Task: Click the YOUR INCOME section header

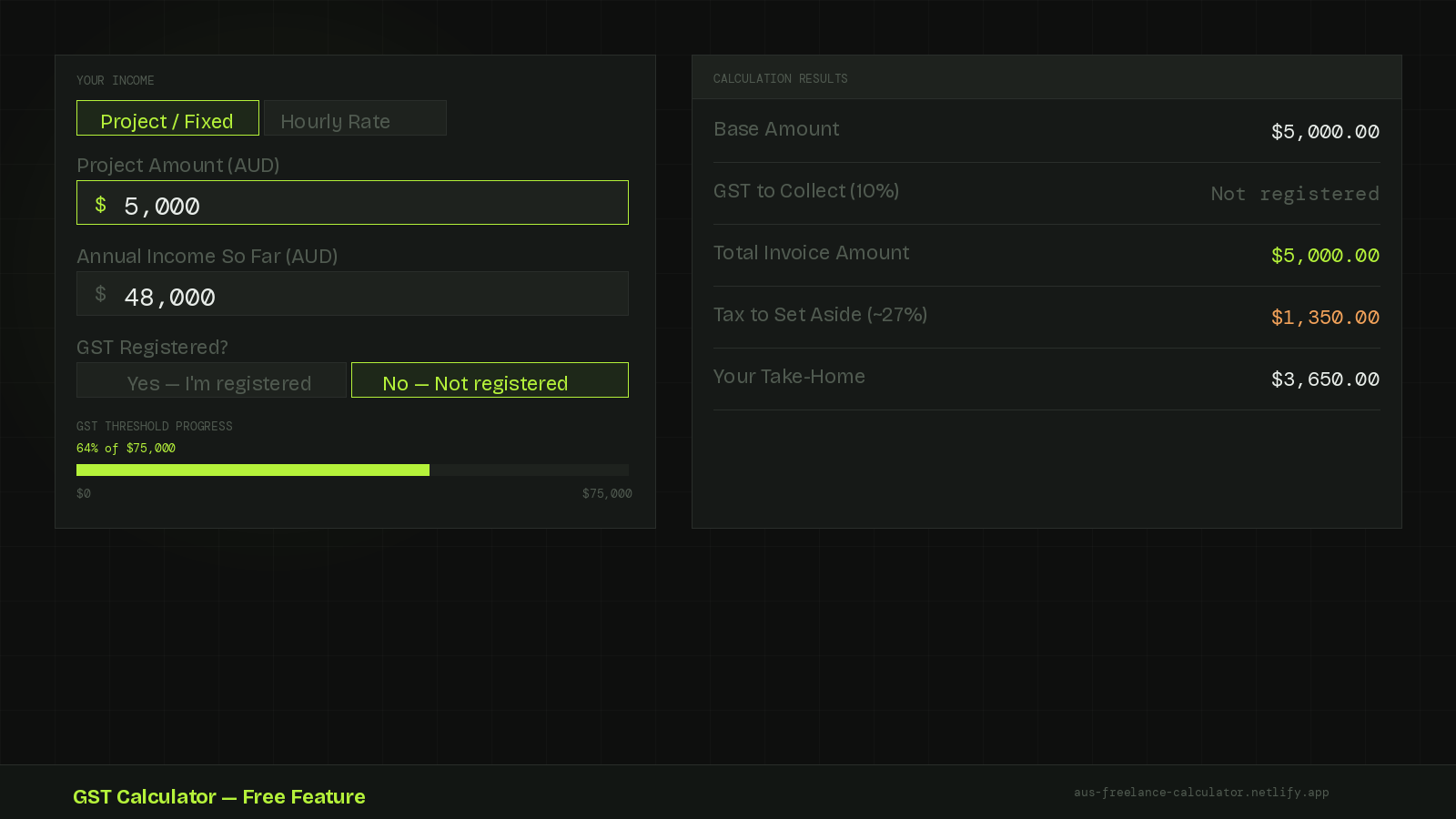Action: tap(115, 80)
